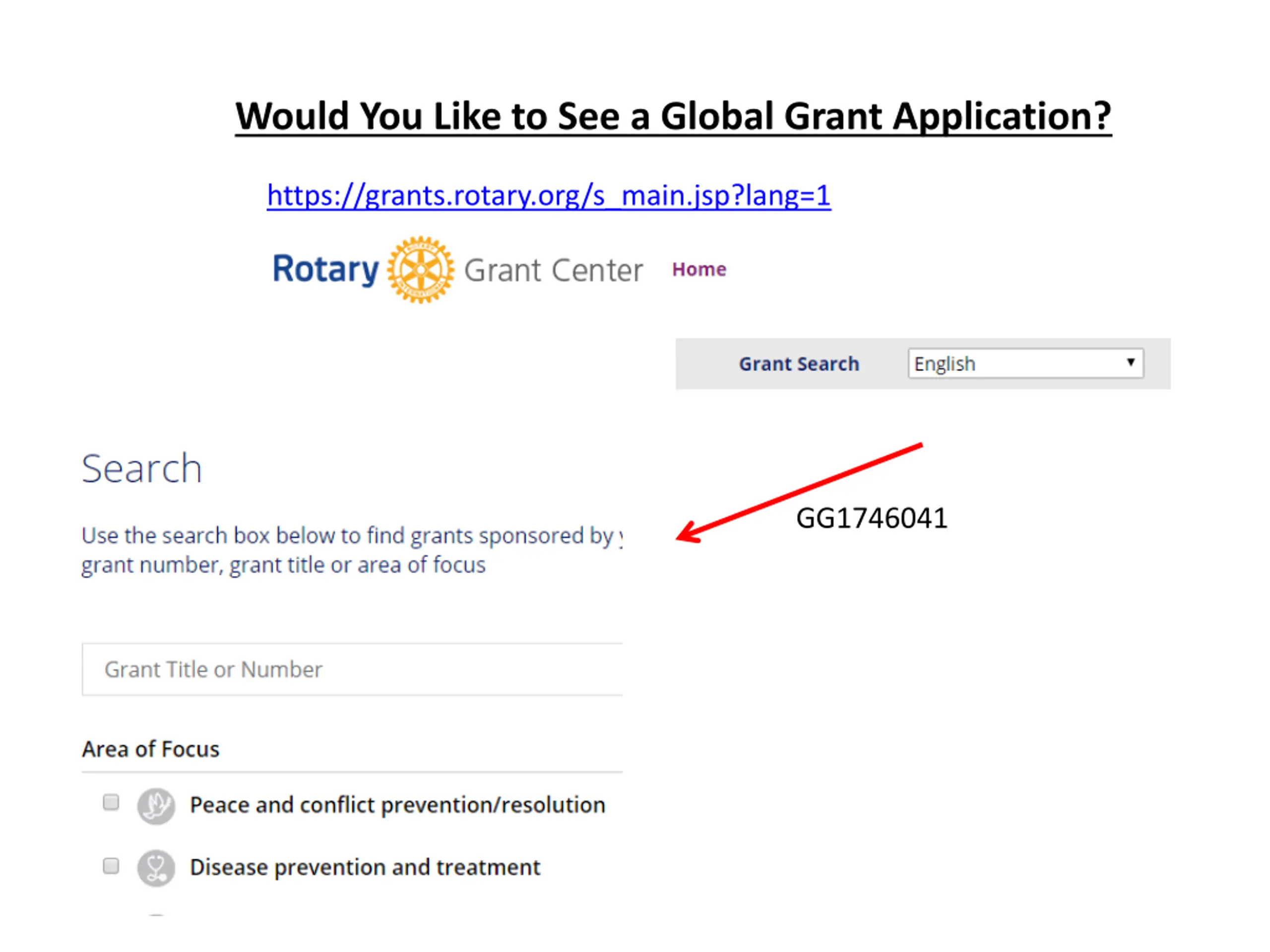Screen dimensions: 1270x952
Task: Check Disease prevention and treatment checkbox
Action: [x=111, y=865]
